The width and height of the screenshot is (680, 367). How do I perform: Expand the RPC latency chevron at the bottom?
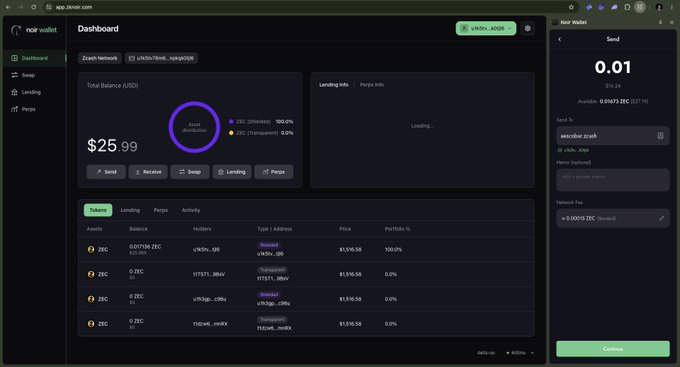coord(532,353)
